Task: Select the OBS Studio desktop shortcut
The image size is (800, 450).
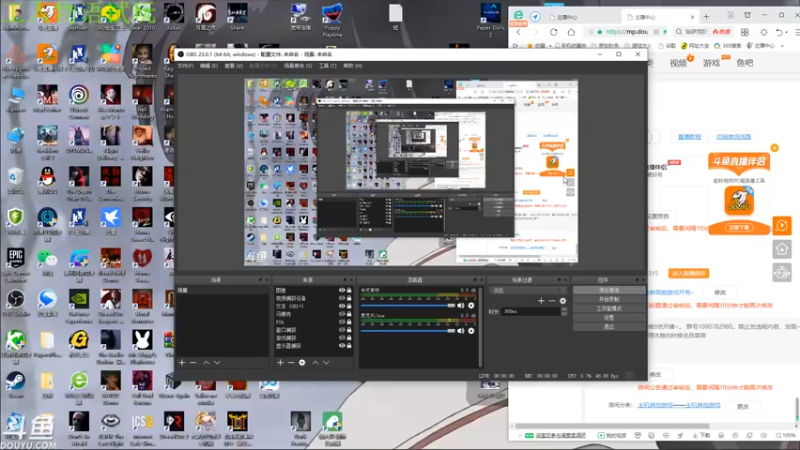Action: [15, 304]
